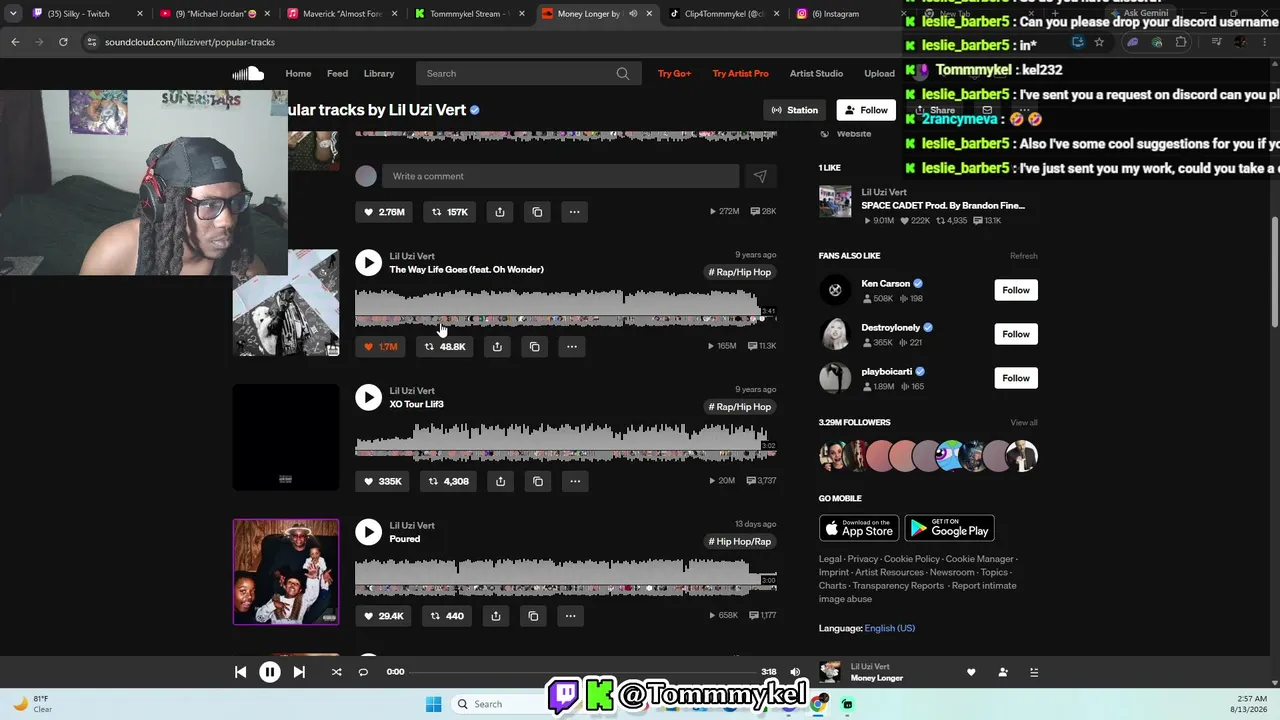Repost The Way Life Goes (48.8K)
The image size is (1280, 720).
pyautogui.click(x=445, y=347)
